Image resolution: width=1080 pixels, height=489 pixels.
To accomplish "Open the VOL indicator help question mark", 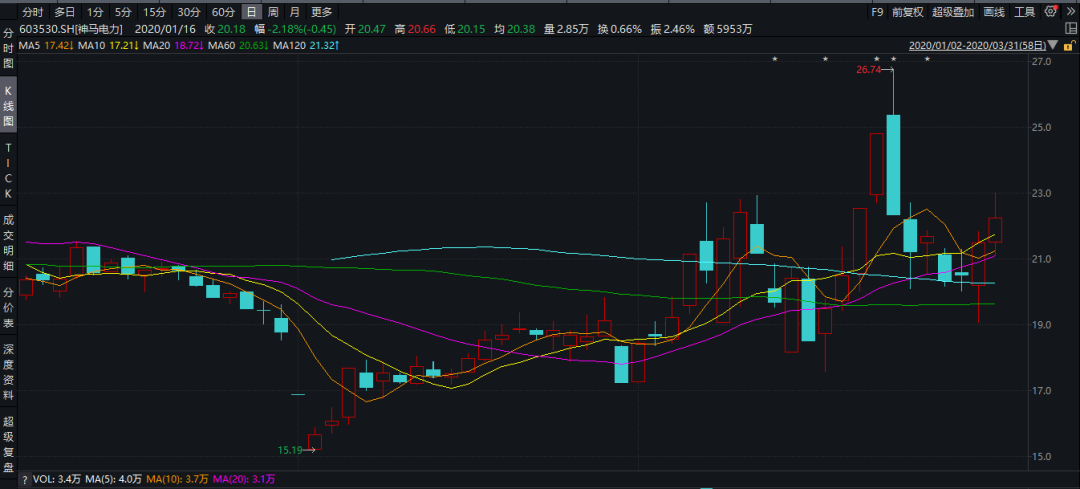I will [x=9, y=480].
